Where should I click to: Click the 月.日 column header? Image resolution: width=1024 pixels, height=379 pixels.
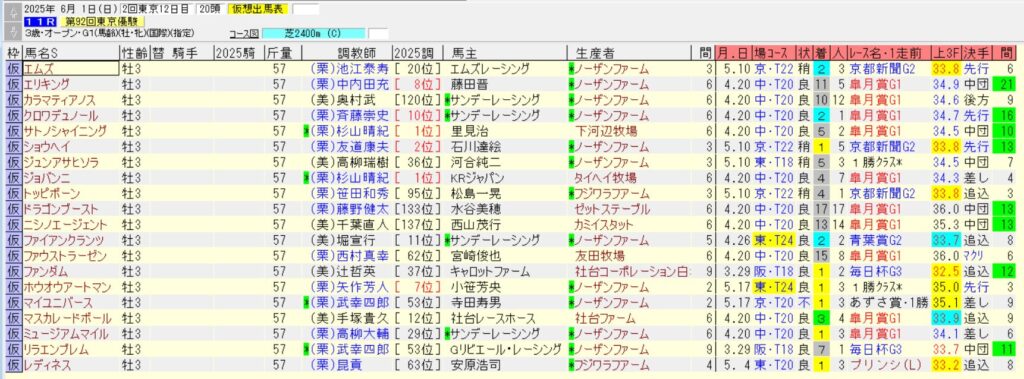[733, 53]
